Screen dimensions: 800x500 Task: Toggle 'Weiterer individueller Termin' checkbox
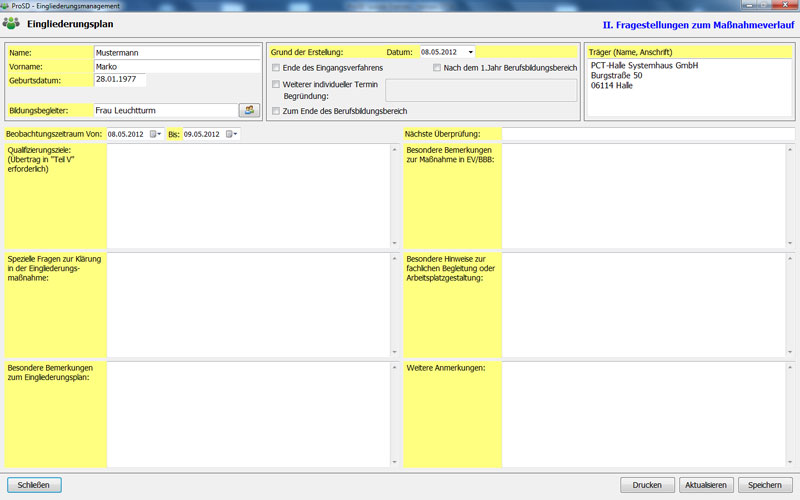277,84
